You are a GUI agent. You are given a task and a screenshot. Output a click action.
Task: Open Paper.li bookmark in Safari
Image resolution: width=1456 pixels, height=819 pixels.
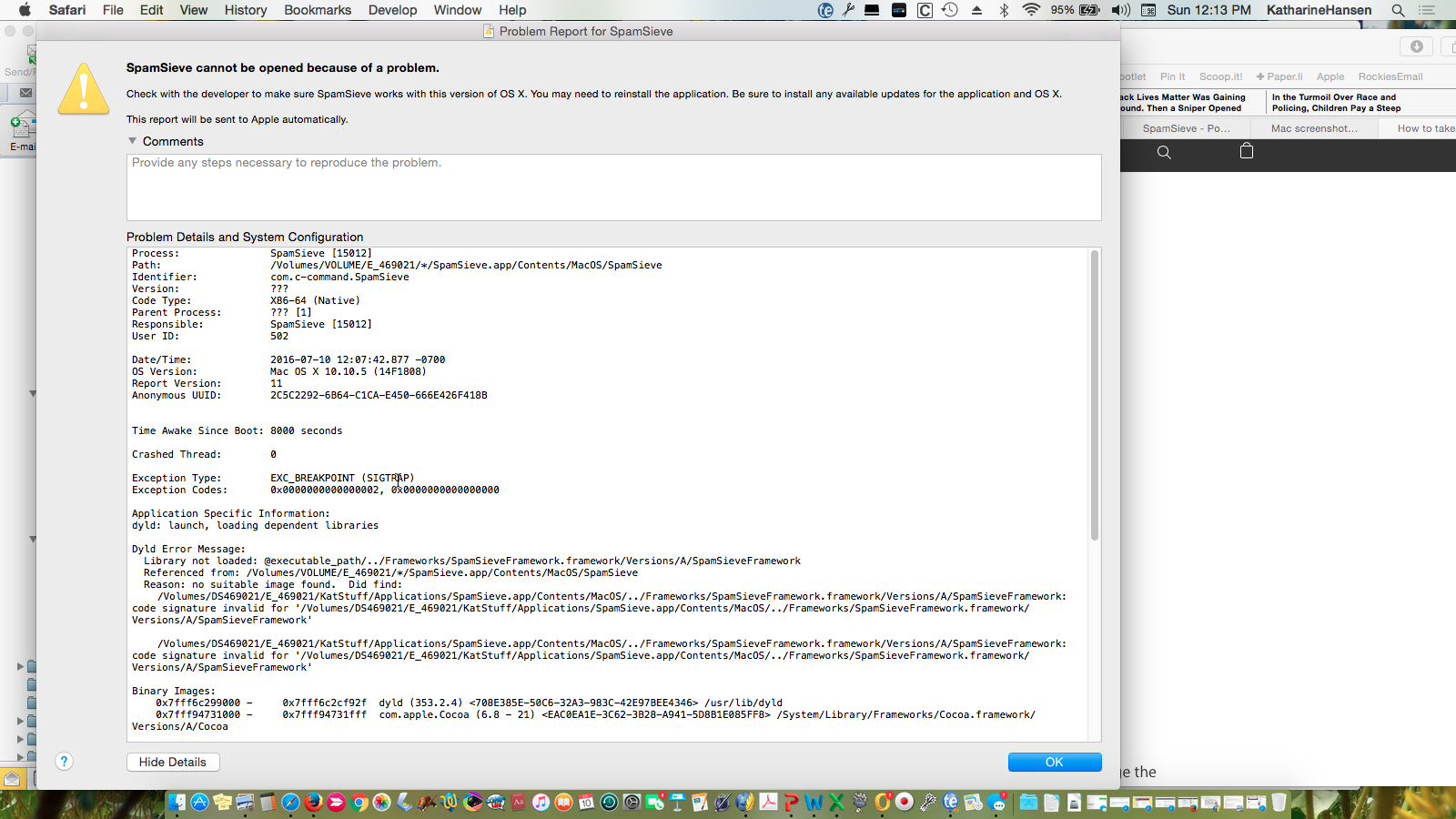pyautogui.click(x=1279, y=76)
